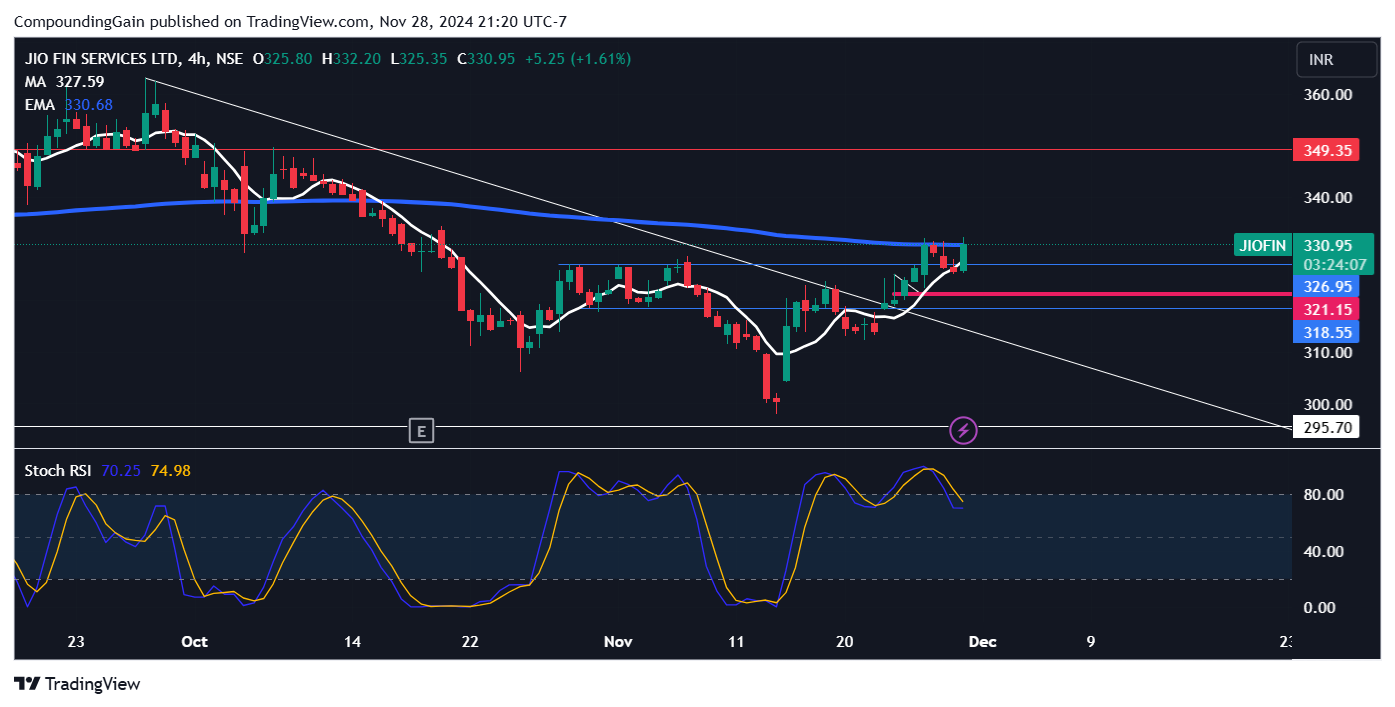Click the close price C330.95 value
1395x707 pixels.
click(x=486, y=59)
